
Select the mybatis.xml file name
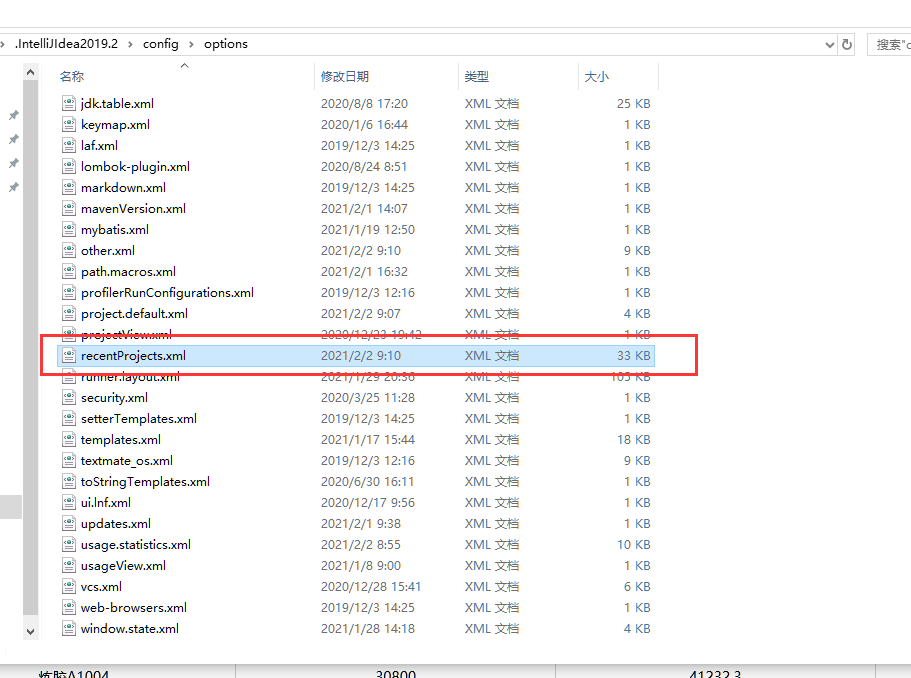point(114,229)
